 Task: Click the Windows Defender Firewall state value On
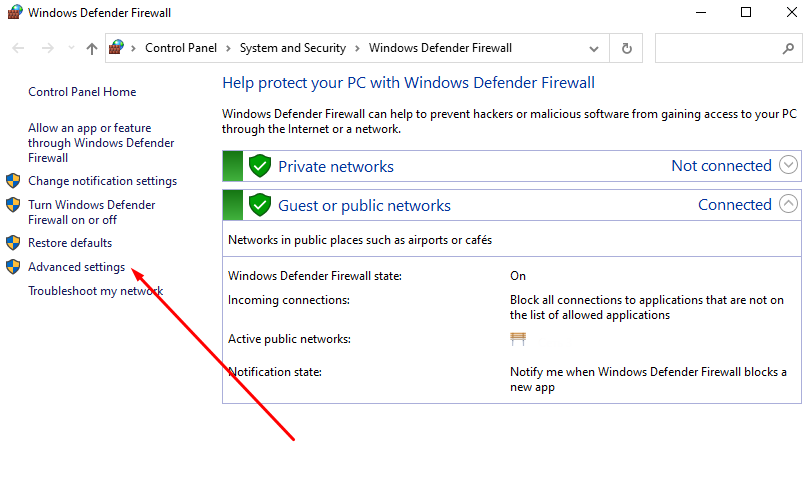[518, 276]
